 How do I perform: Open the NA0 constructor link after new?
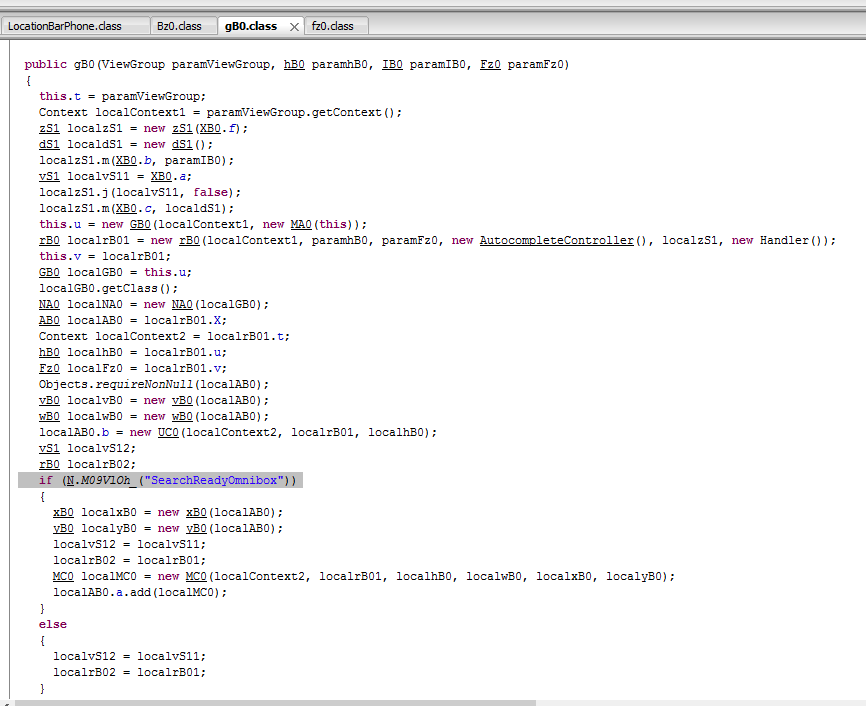182,304
